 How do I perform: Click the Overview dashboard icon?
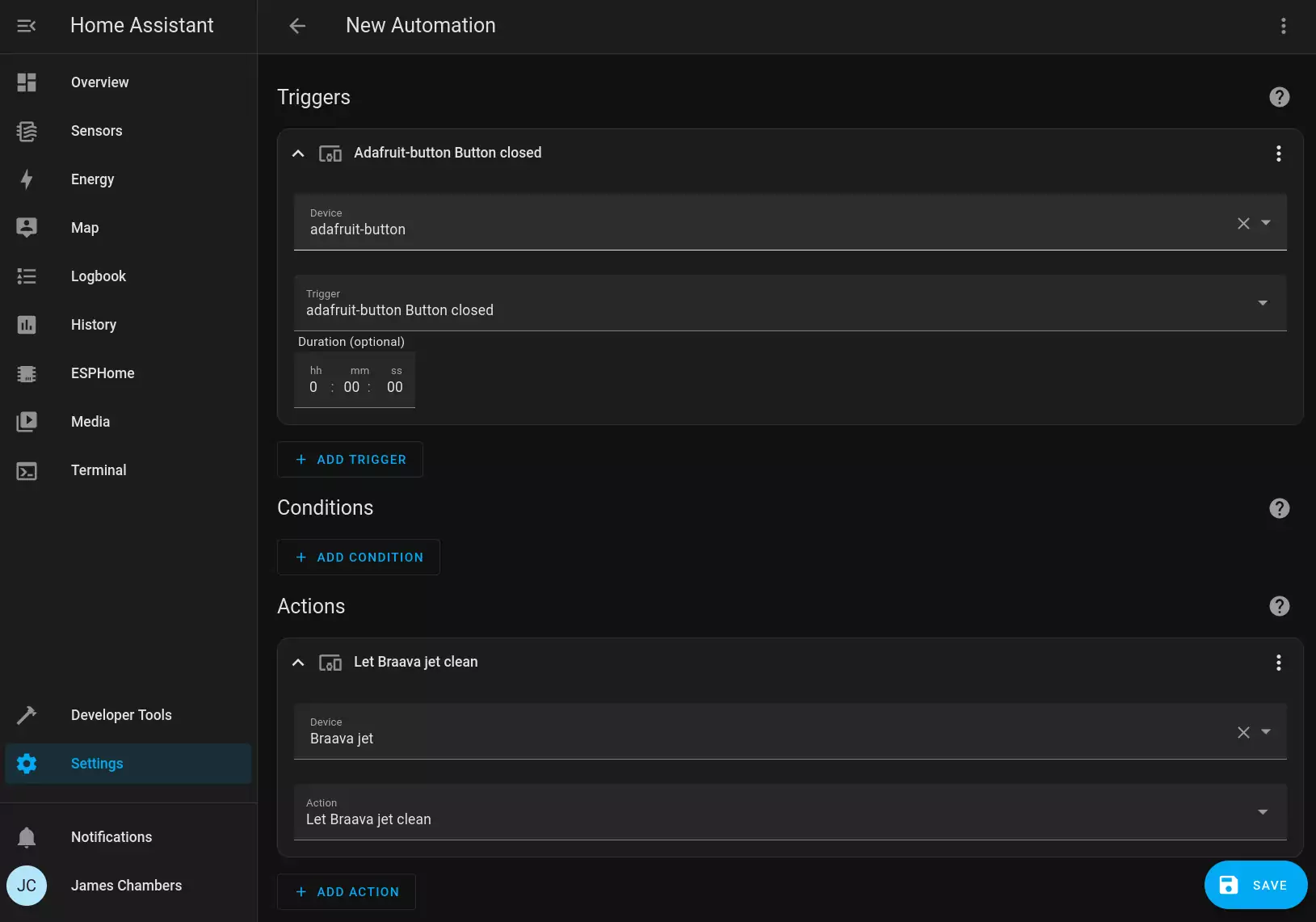[27, 82]
